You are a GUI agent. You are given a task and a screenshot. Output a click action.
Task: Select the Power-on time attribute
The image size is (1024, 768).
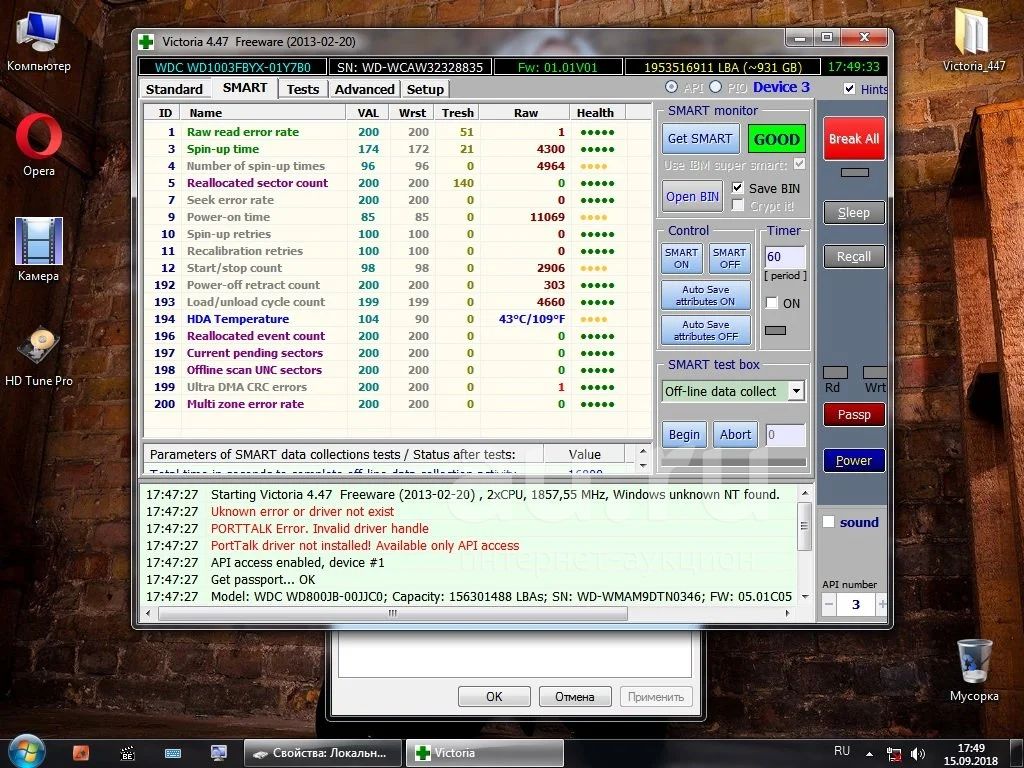point(397,217)
